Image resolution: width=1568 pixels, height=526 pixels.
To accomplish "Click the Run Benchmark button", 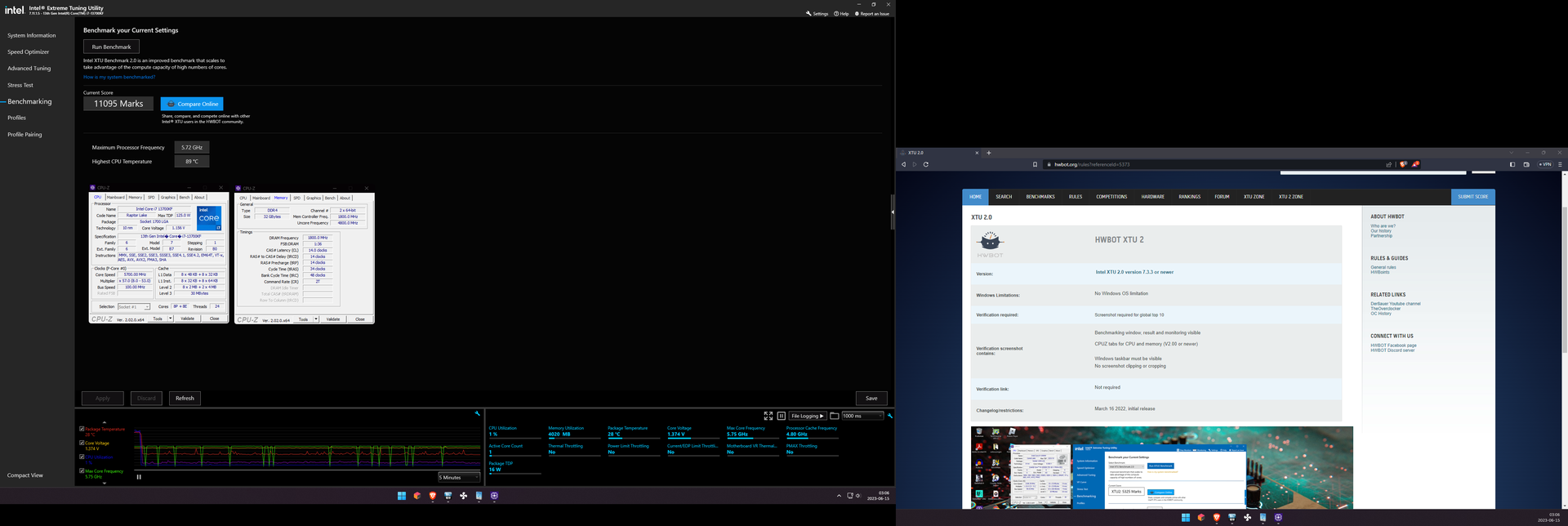I will [111, 47].
